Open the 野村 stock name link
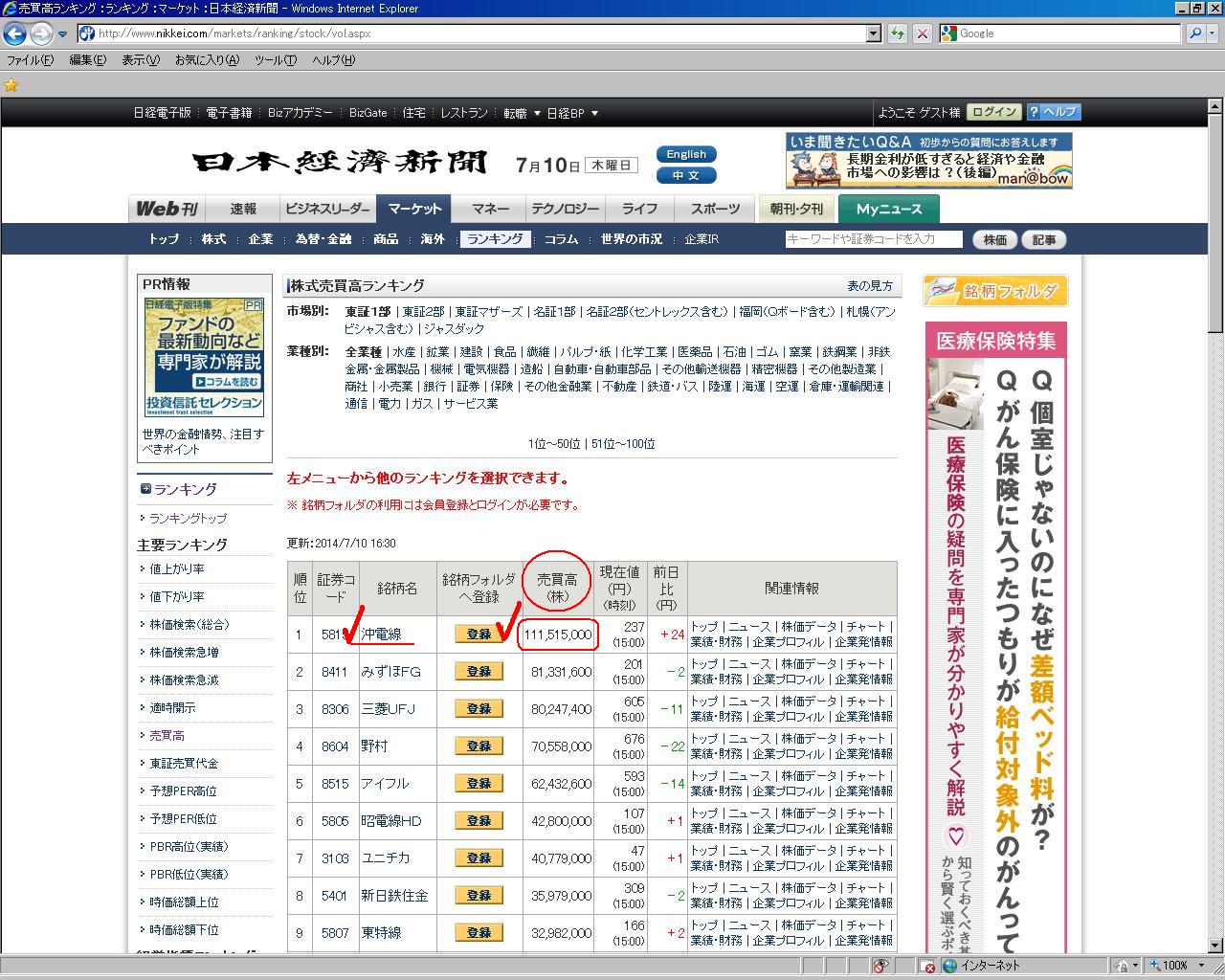Viewport: 1225px width, 980px height. 374,746
